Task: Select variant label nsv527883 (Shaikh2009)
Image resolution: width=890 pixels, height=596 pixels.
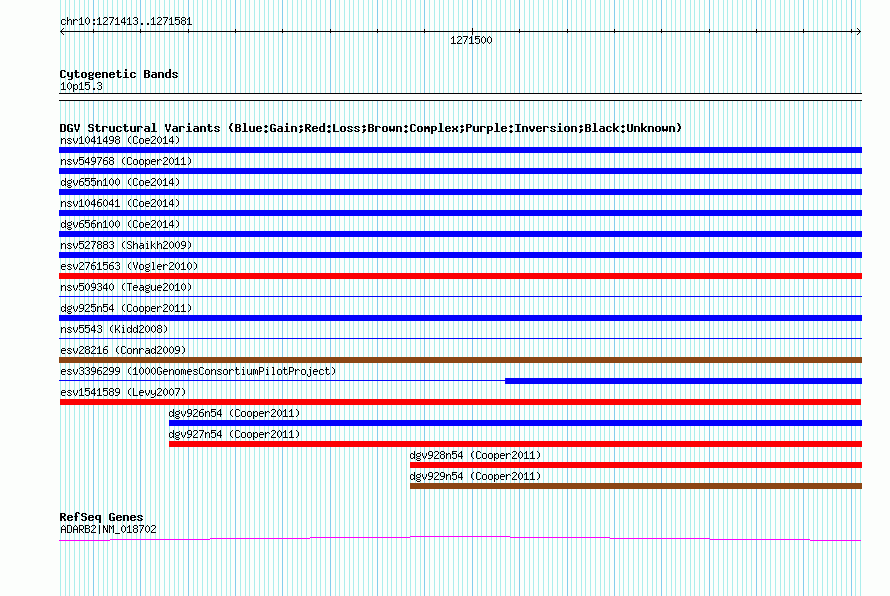Action: pyautogui.click(x=126, y=245)
